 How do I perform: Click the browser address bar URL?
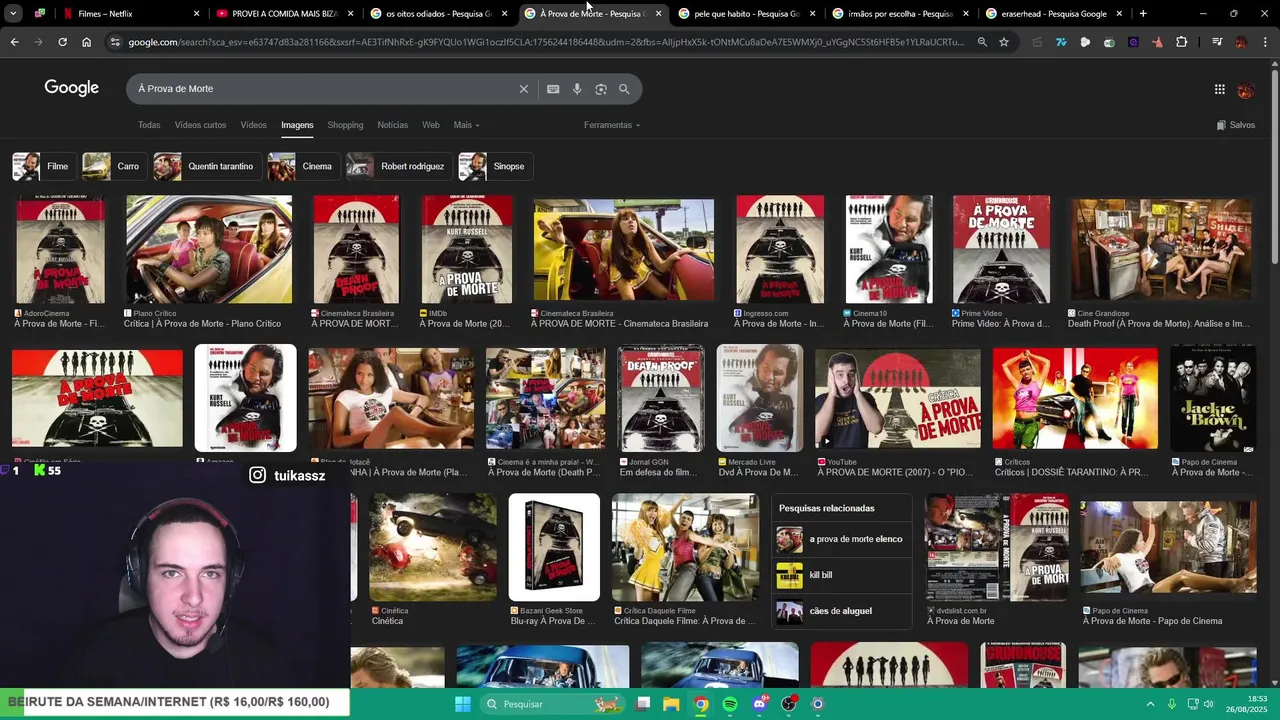click(546, 42)
